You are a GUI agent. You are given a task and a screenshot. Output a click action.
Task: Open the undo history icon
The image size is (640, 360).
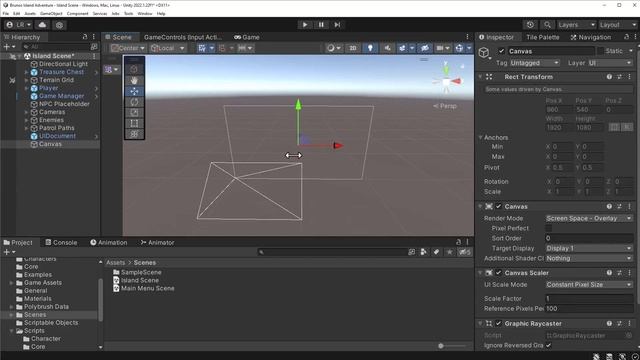click(530, 25)
